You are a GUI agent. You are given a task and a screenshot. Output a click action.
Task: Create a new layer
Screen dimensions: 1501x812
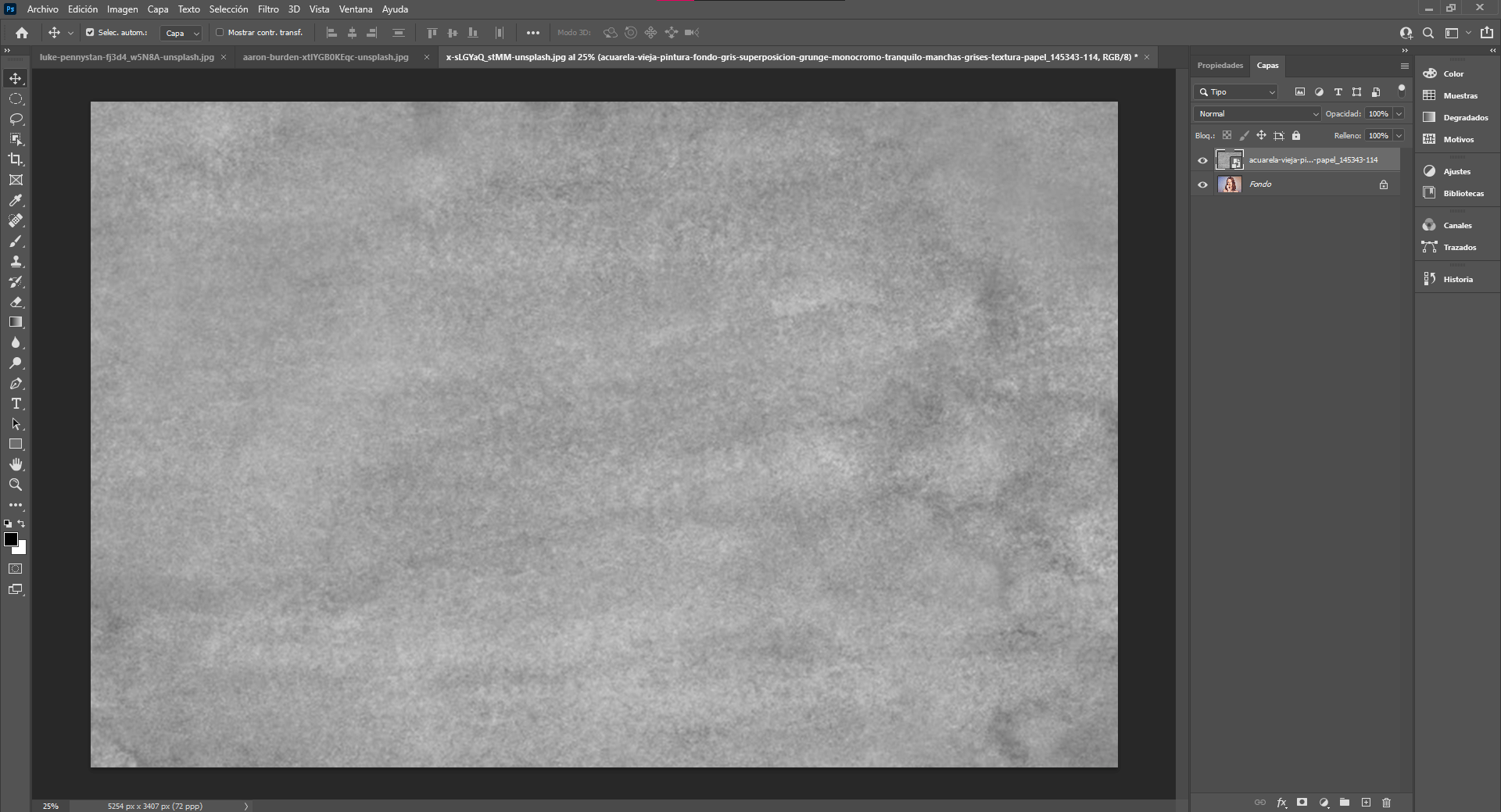(x=1366, y=802)
